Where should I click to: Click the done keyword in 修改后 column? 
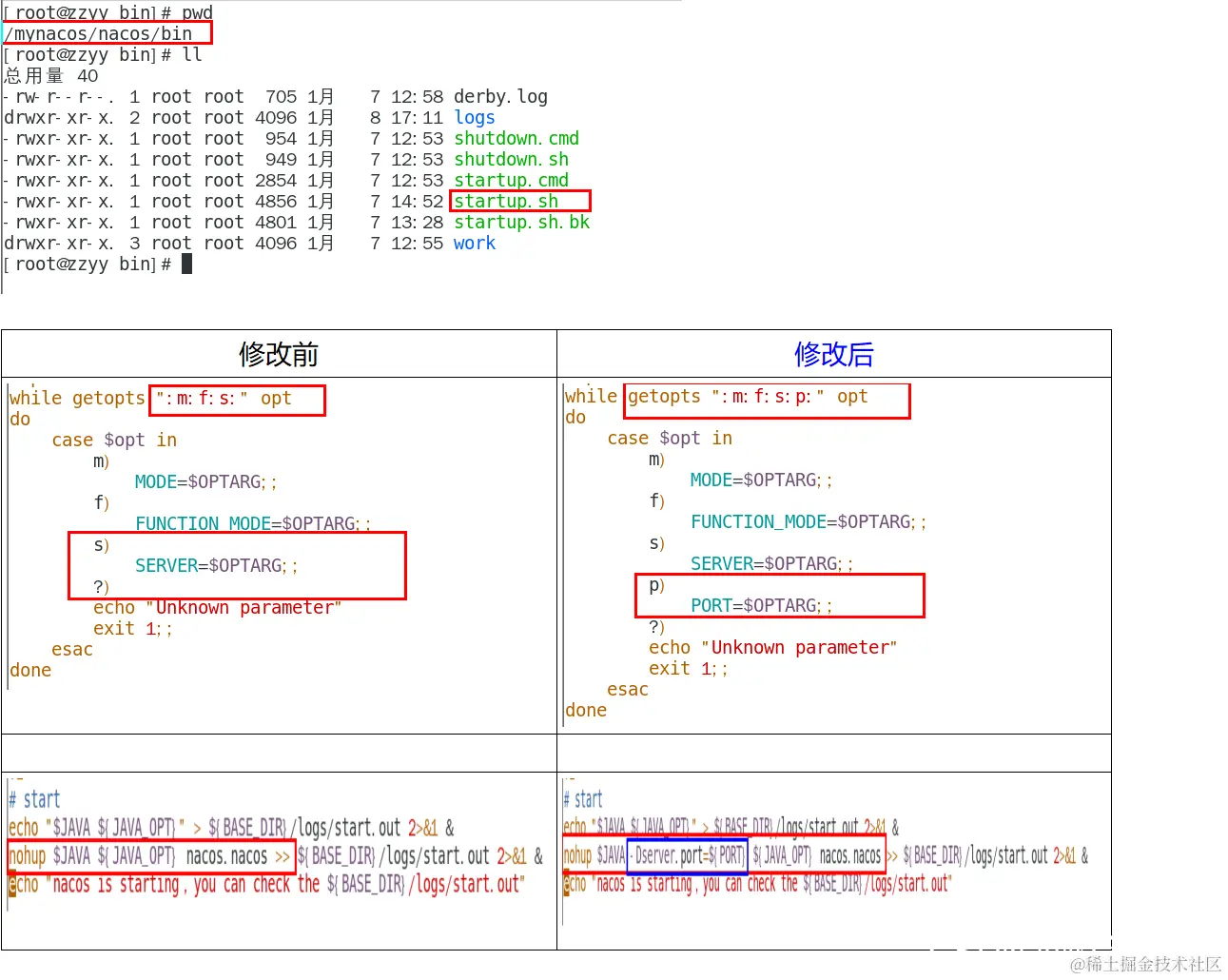pyautogui.click(x=586, y=710)
